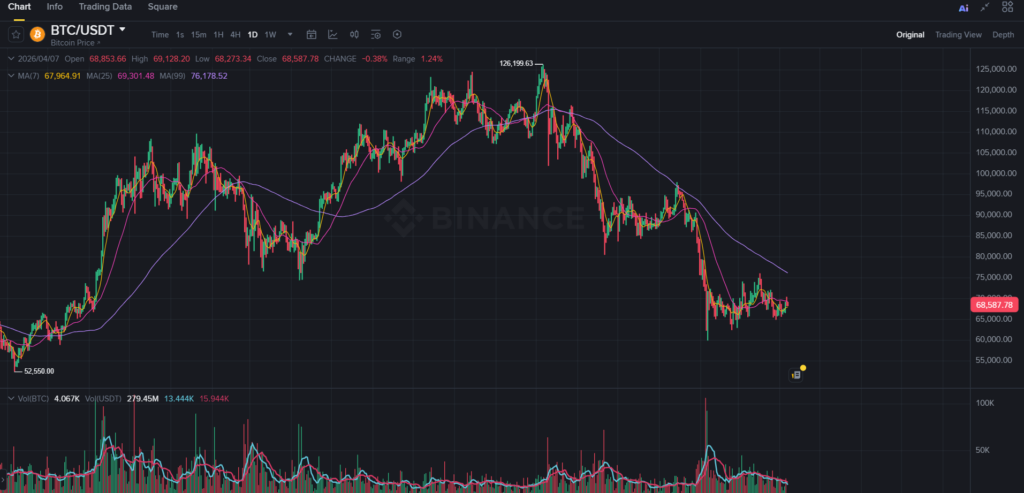Select the 1D time interval
The image size is (1024, 493).
(x=252, y=34)
